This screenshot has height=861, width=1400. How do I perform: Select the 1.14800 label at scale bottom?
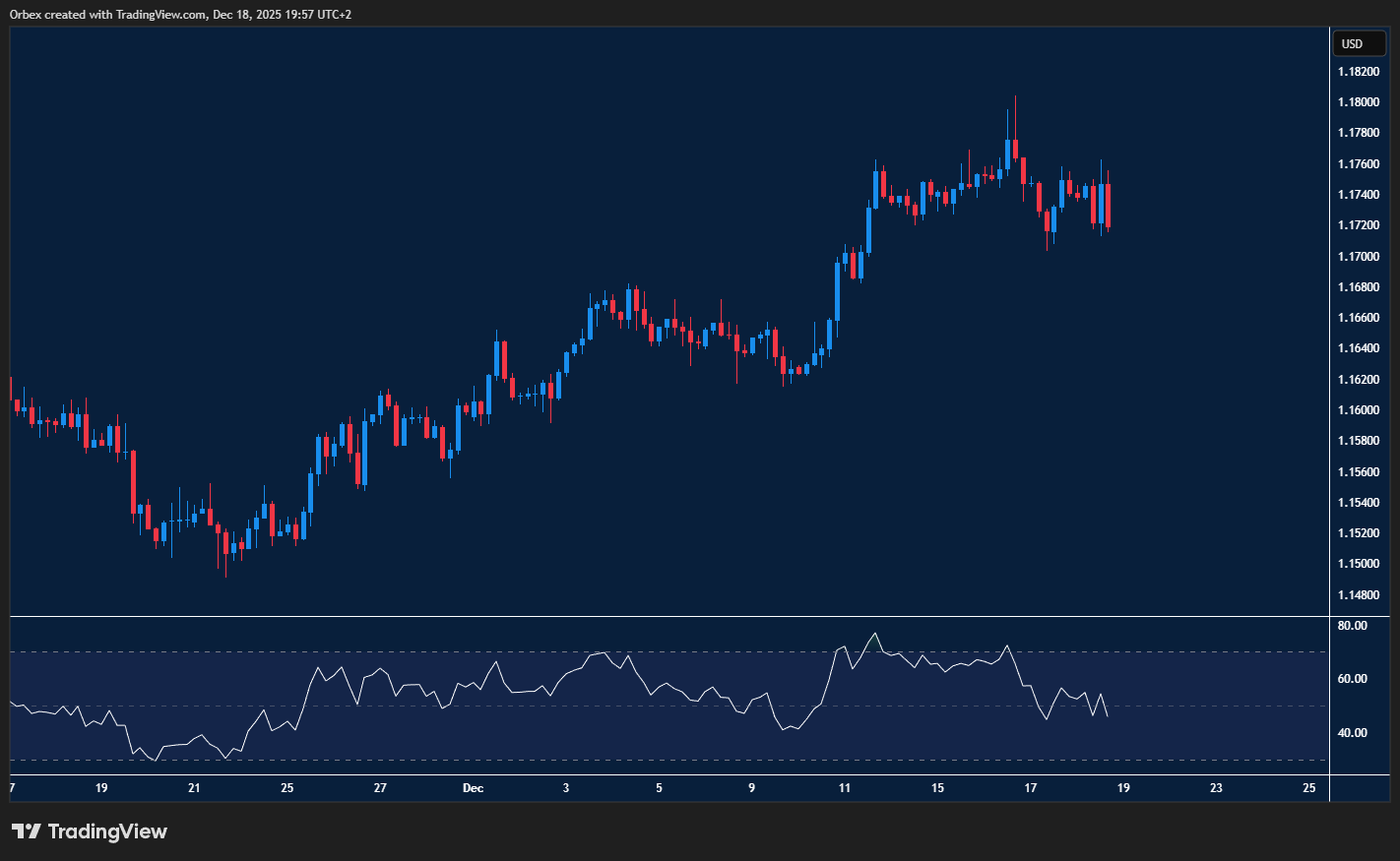(x=1359, y=593)
